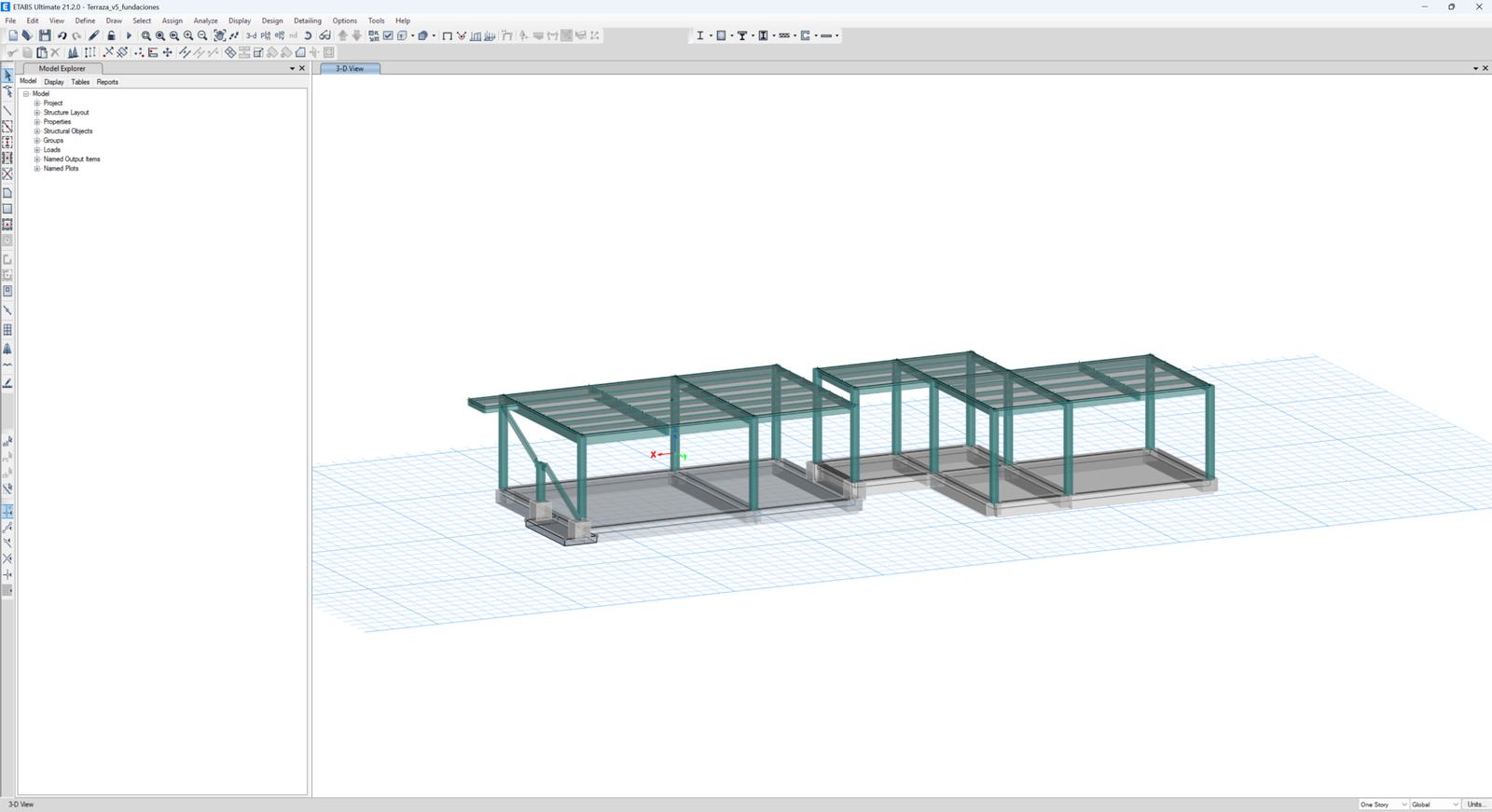Select the Draw Rectangular Floor tool

point(7,209)
